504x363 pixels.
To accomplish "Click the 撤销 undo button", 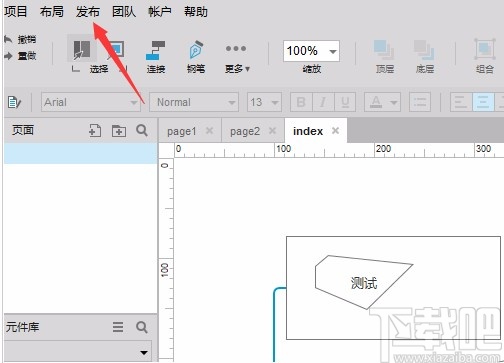I will click(x=20, y=39).
